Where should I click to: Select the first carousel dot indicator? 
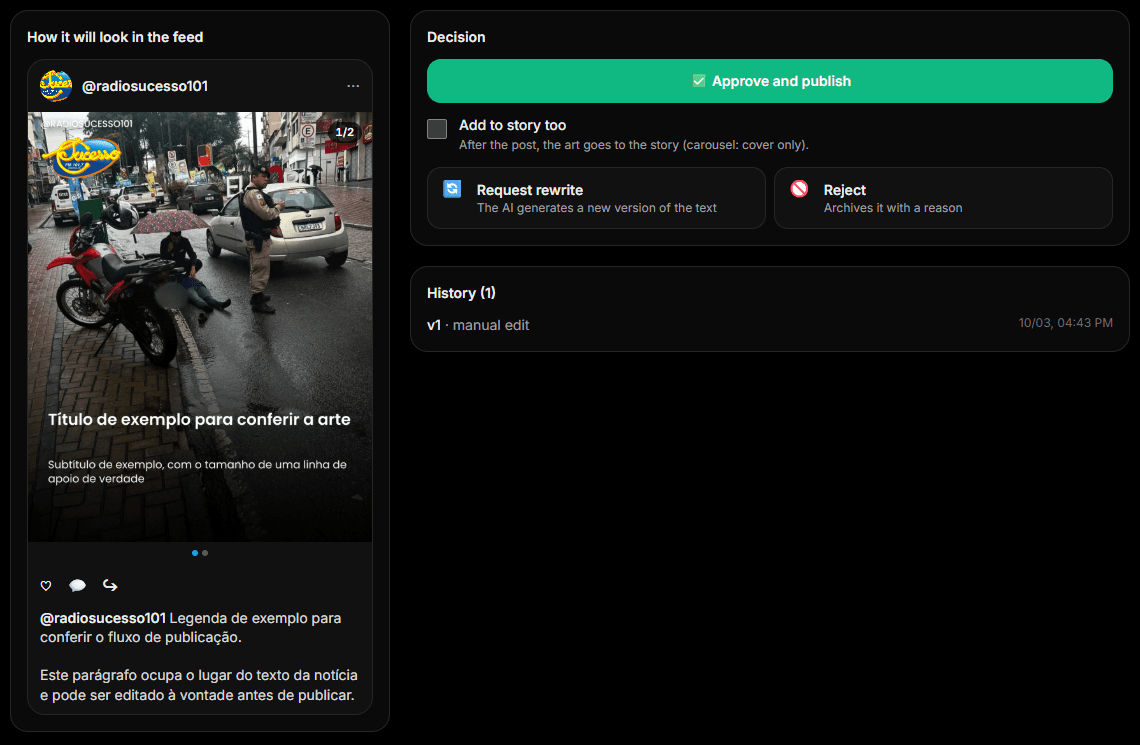195,553
